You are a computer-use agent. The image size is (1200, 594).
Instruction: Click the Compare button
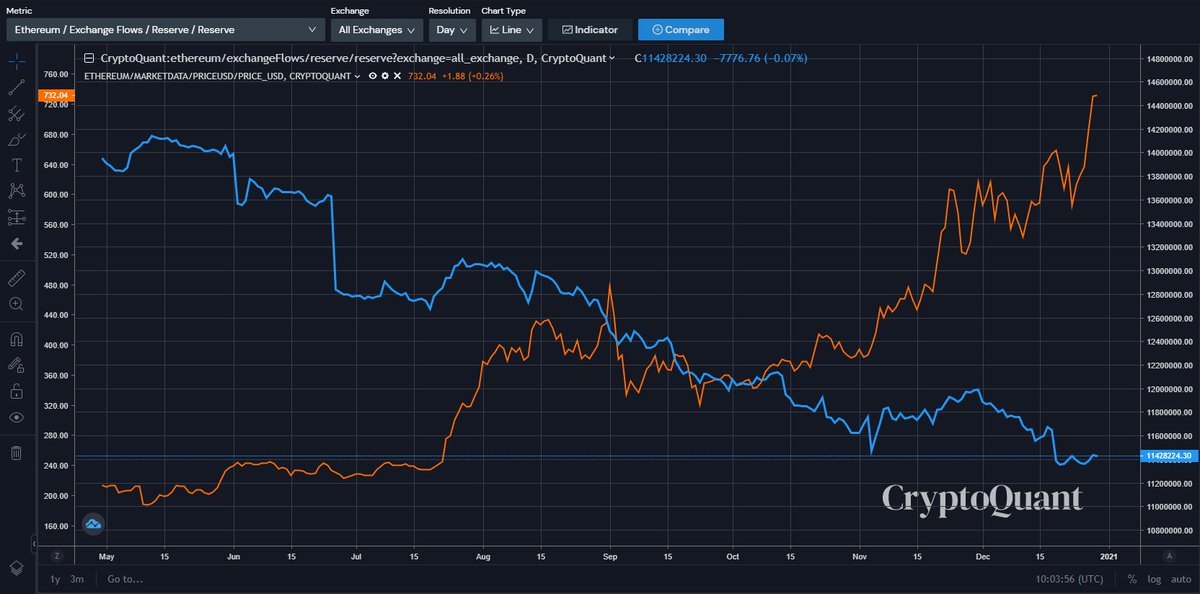click(681, 29)
